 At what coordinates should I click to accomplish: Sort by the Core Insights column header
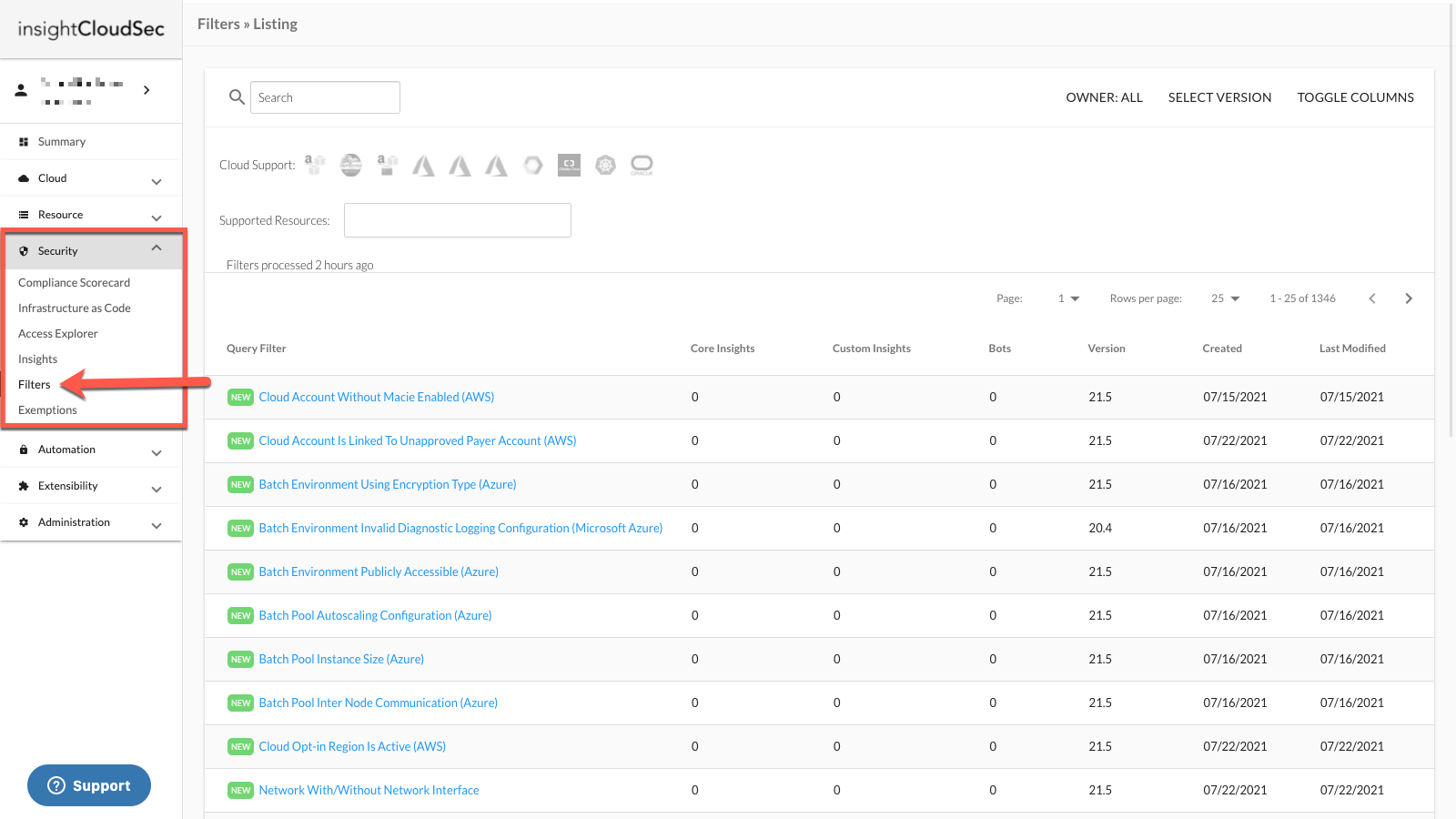point(723,349)
